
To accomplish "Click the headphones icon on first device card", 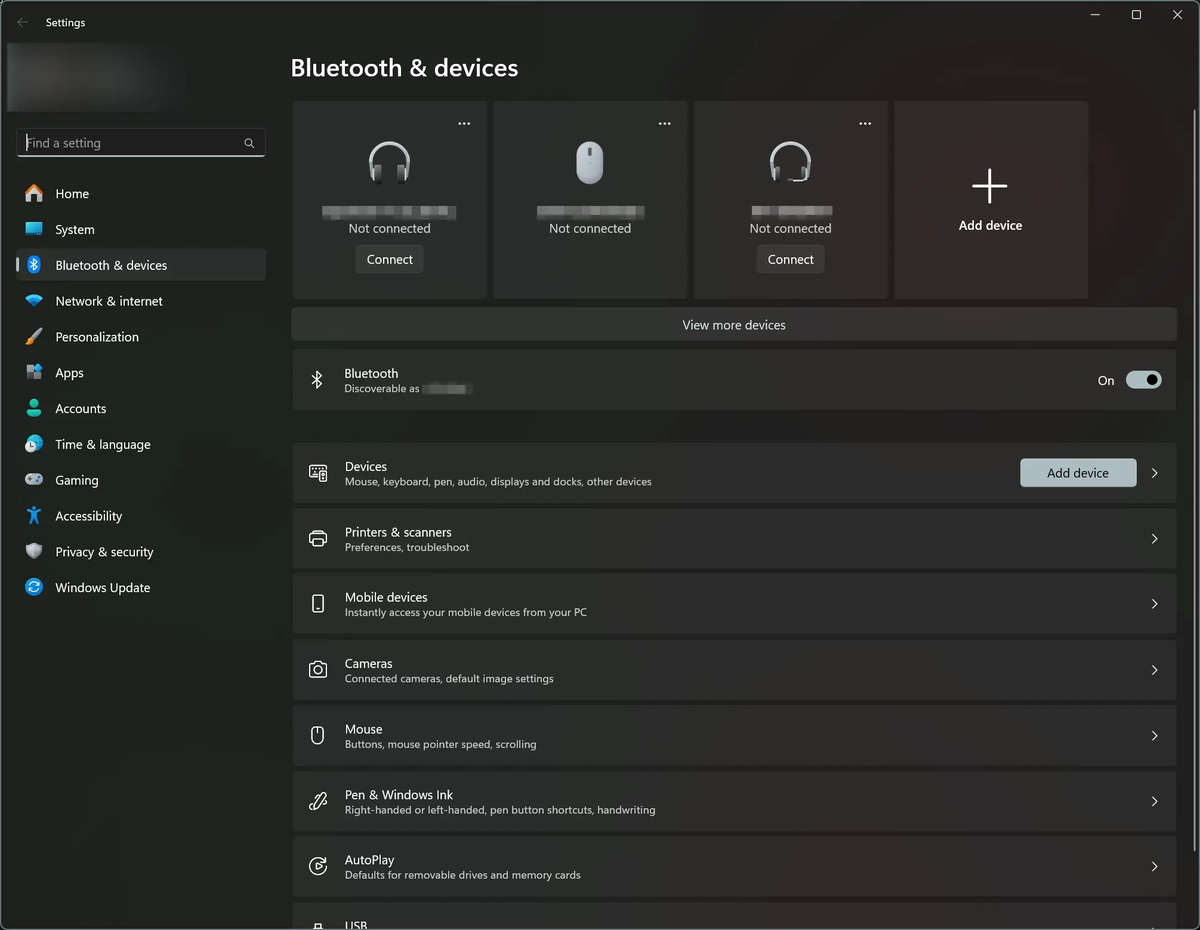I will click(389, 162).
